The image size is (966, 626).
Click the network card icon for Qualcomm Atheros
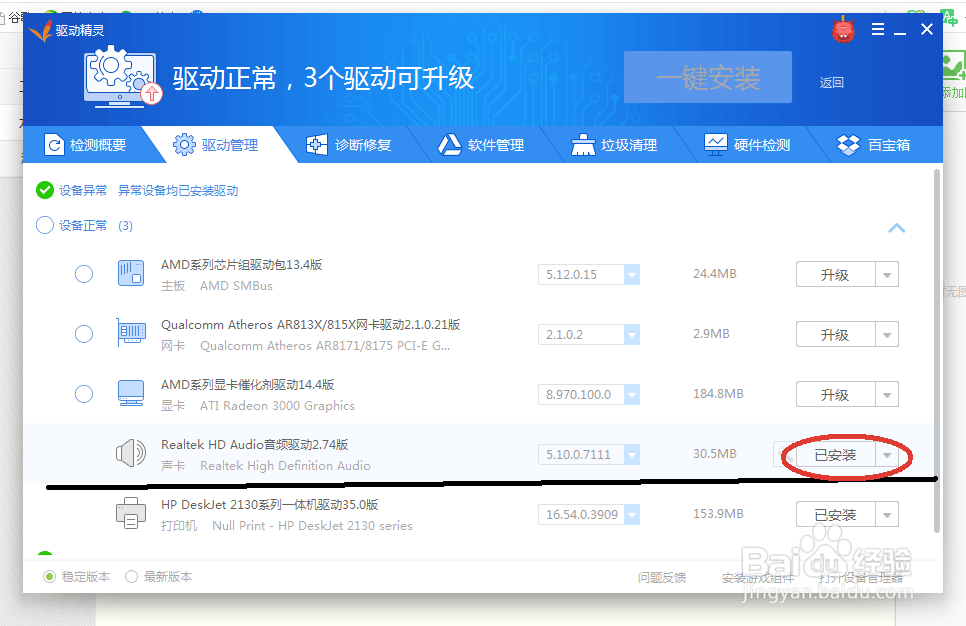131,333
